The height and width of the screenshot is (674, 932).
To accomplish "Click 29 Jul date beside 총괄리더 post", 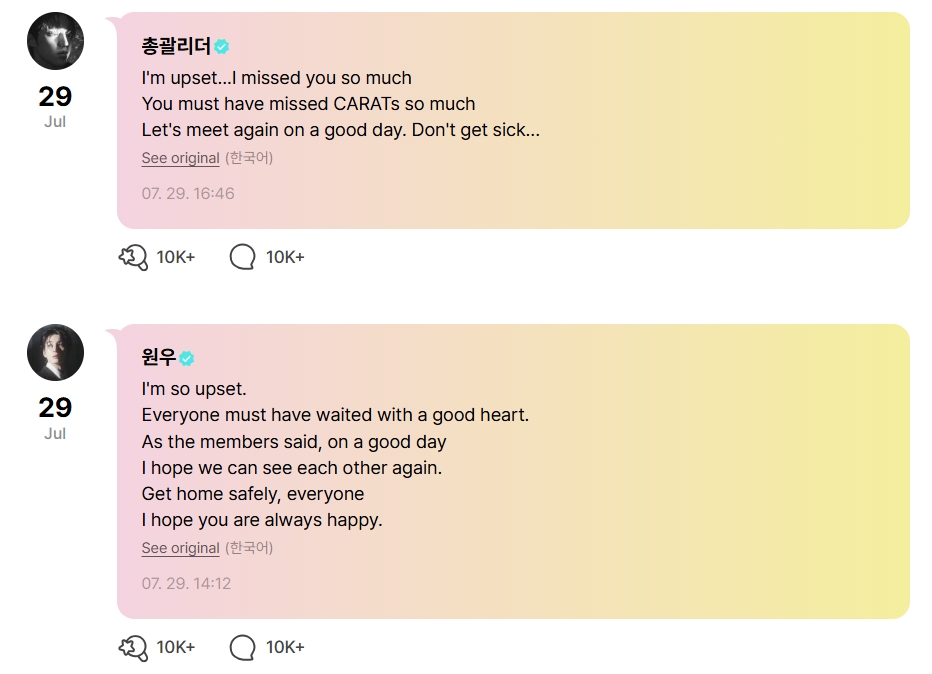I will pyautogui.click(x=55, y=106).
